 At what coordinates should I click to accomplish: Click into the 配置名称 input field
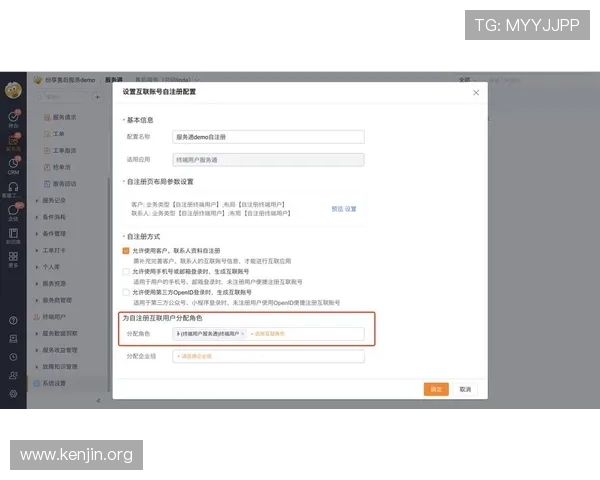click(268, 137)
